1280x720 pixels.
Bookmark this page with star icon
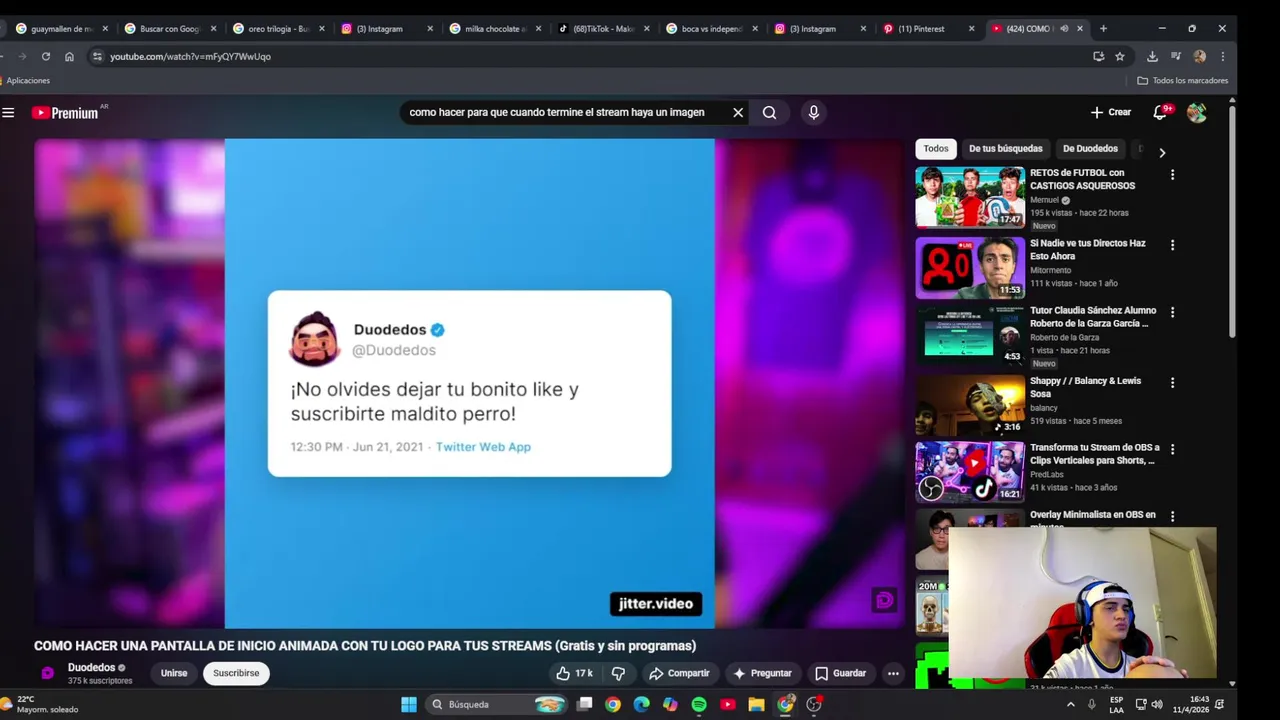point(1120,57)
